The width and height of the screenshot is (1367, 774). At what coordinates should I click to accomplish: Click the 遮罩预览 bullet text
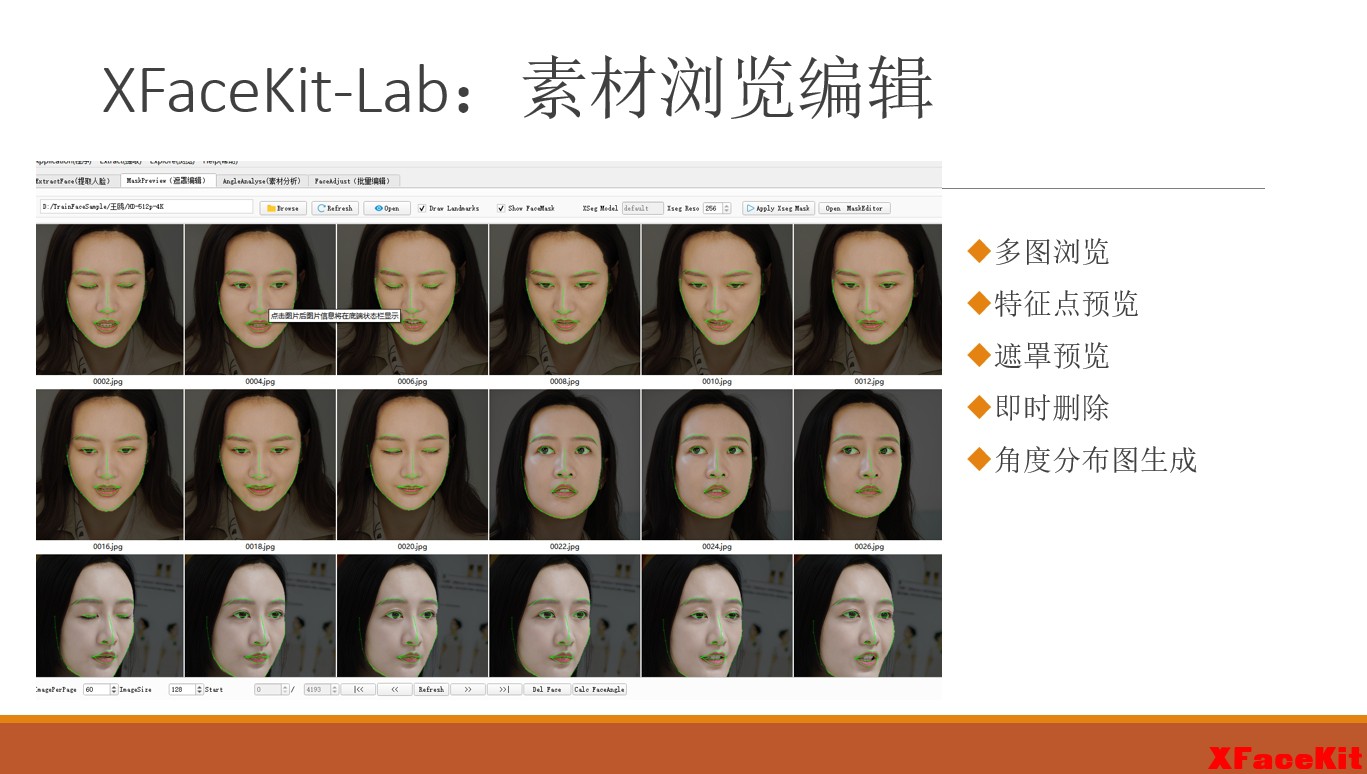(x=1051, y=356)
